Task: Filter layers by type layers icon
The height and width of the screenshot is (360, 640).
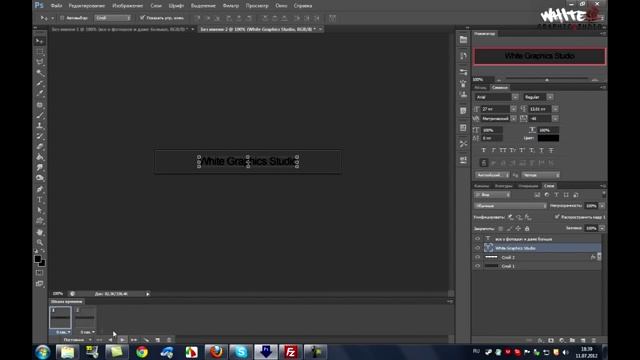Action: click(556, 195)
